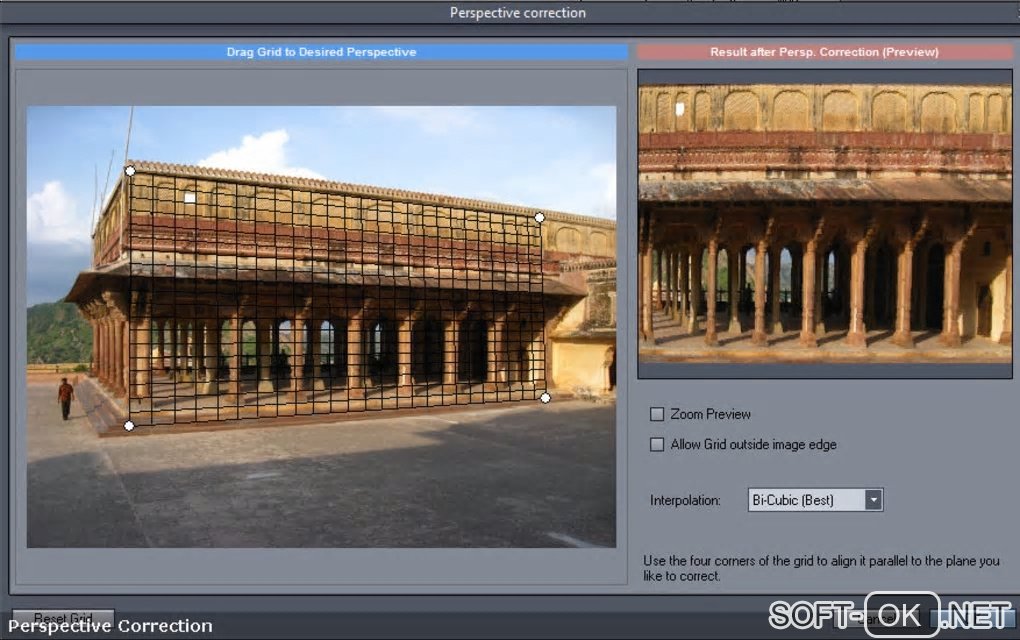The image size is (1020, 640).
Task: Click the bottom-right grid corner handle
Action: point(545,397)
